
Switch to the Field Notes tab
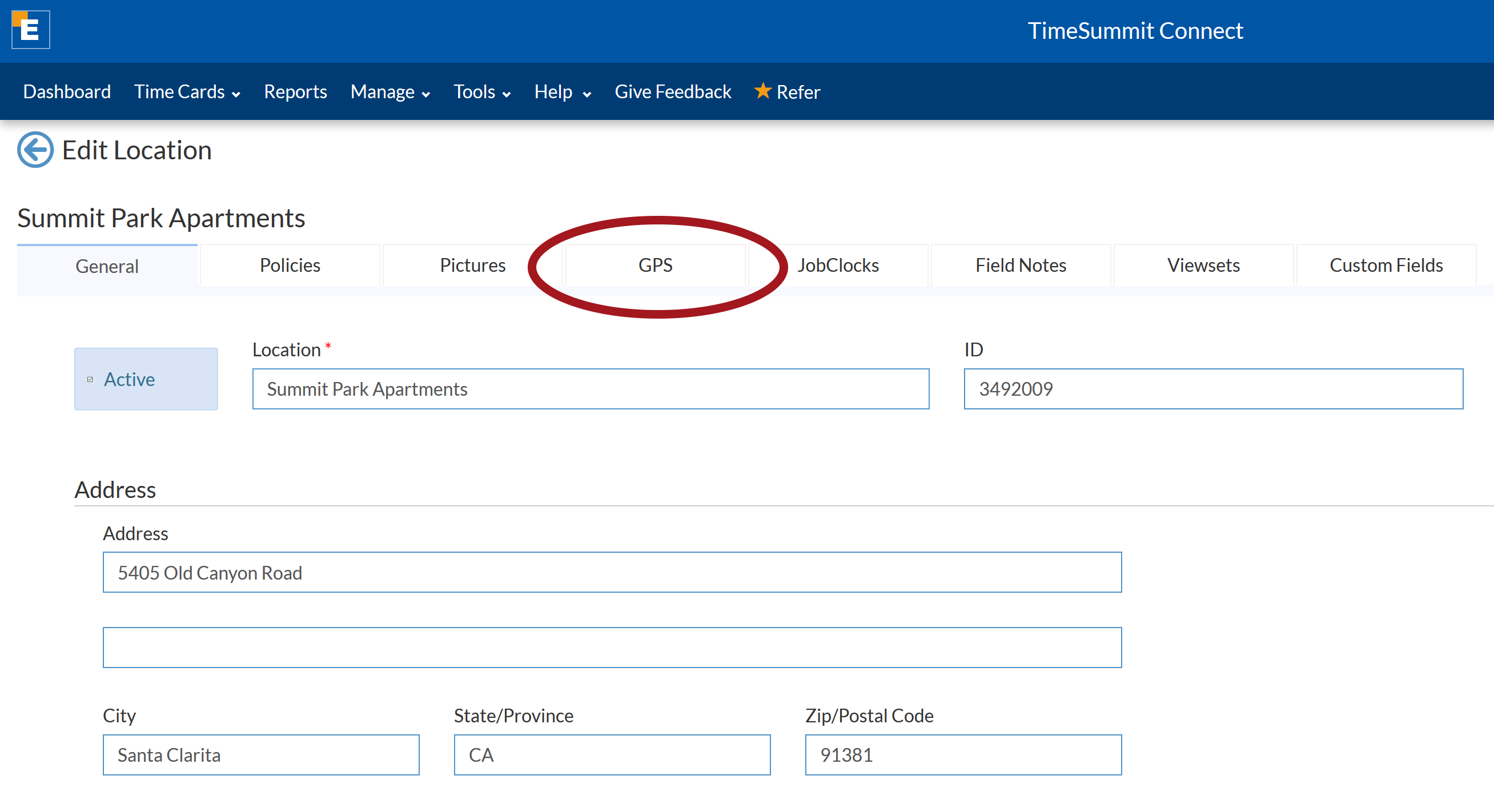coord(1021,265)
